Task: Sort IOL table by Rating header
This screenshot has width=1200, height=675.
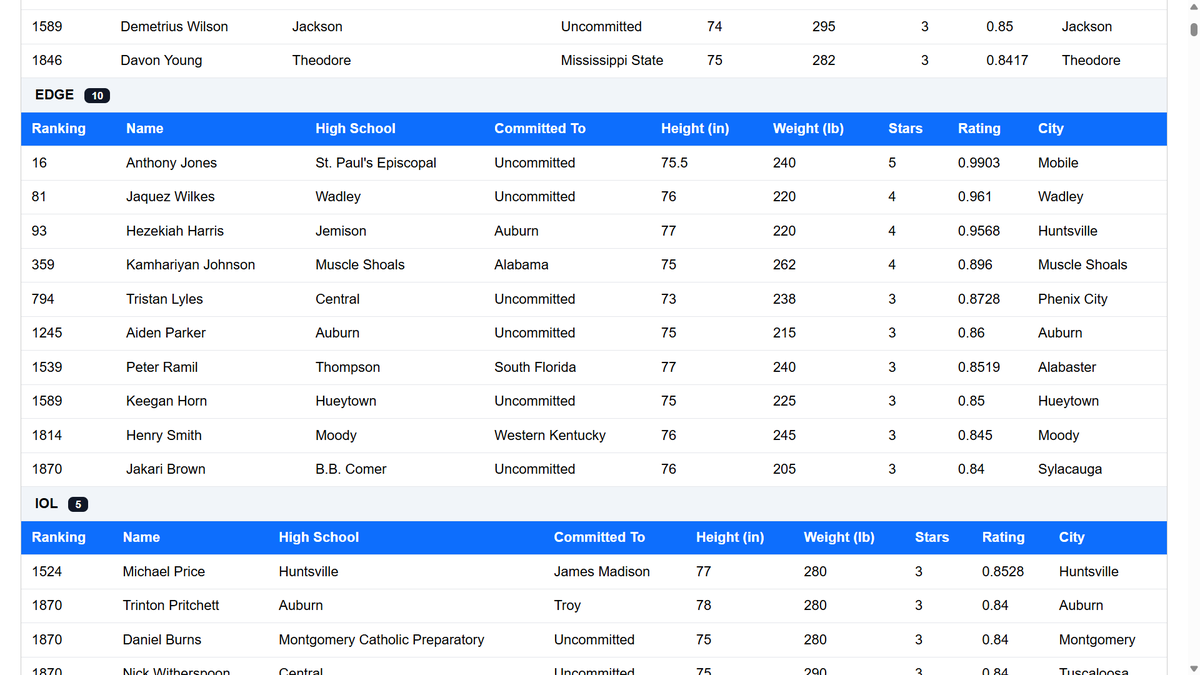Action: (x=1003, y=538)
